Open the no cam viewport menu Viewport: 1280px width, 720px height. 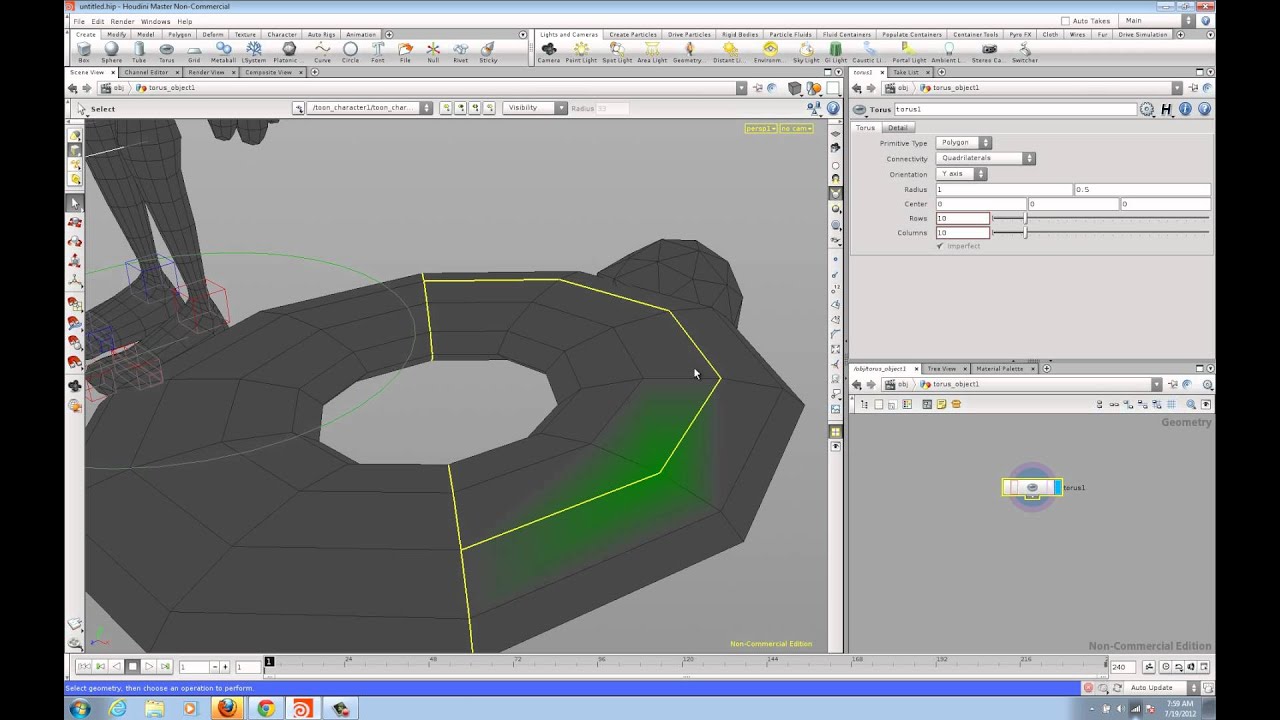click(x=797, y=128)
